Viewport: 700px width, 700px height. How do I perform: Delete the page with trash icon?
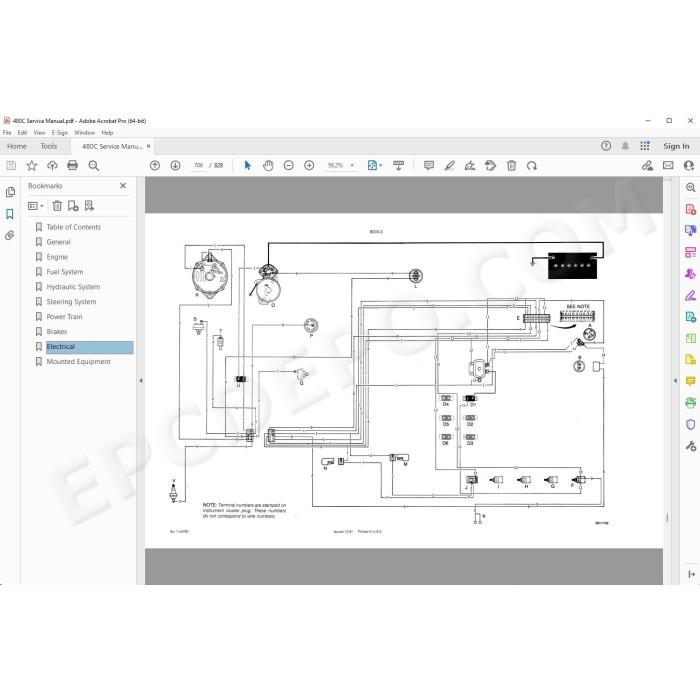point(512,166)
